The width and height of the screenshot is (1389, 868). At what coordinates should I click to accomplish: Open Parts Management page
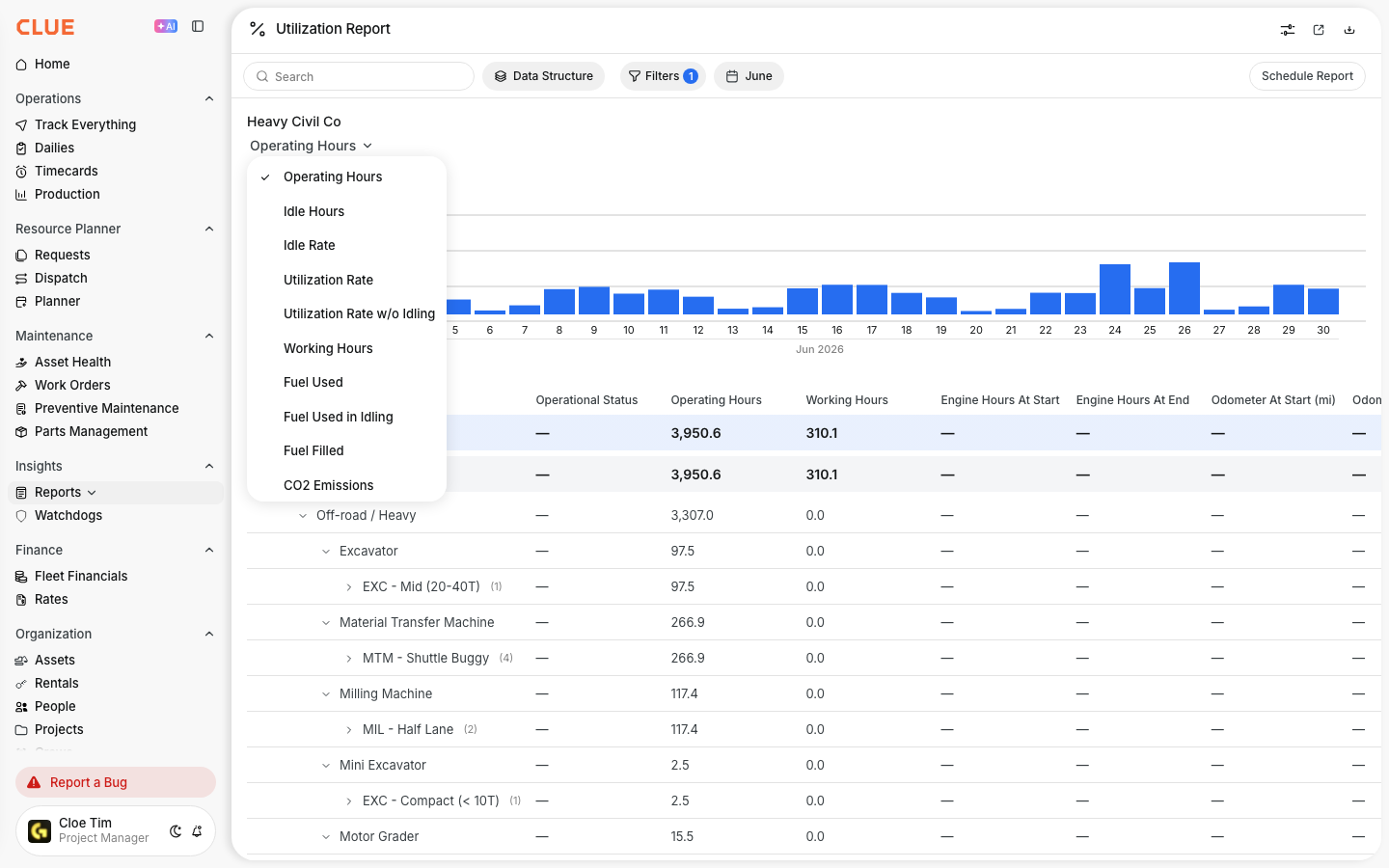click(91, 431)
